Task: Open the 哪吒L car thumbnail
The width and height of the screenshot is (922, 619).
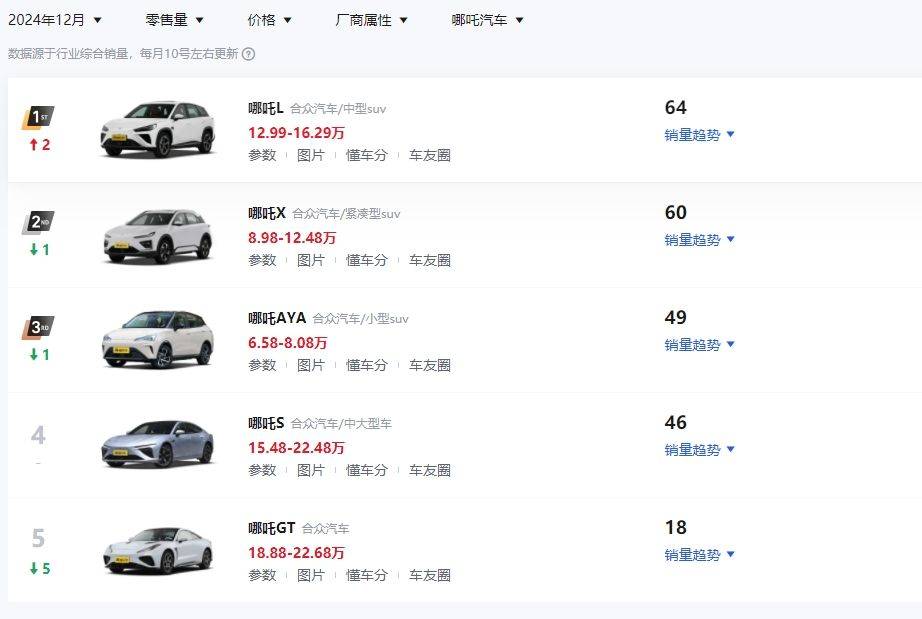Action: pyautogui.click(x=158, y=129)
